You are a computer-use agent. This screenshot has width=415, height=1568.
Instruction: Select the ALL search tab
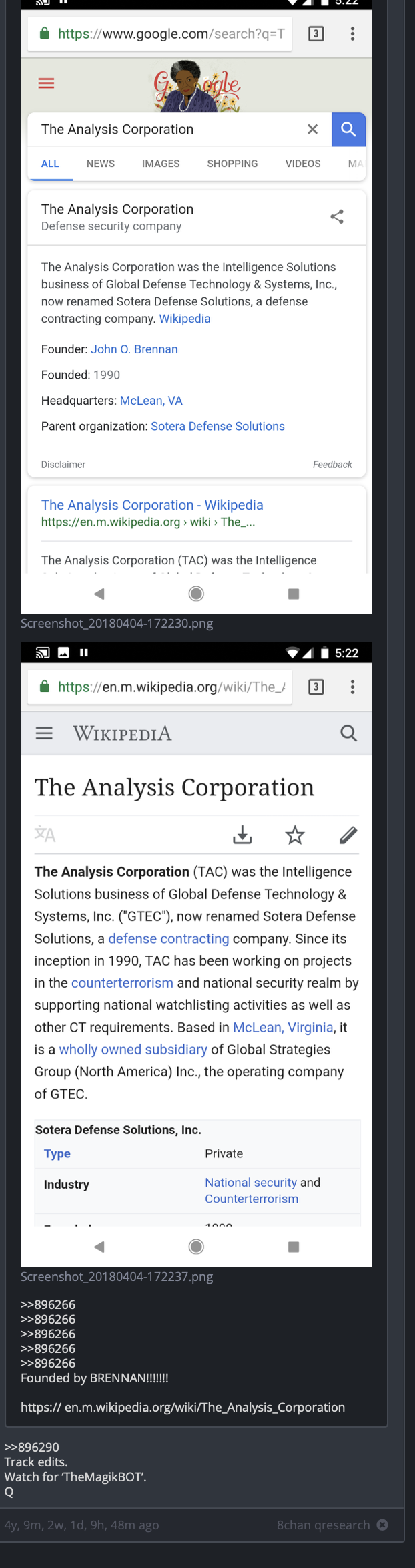(50, 164)
